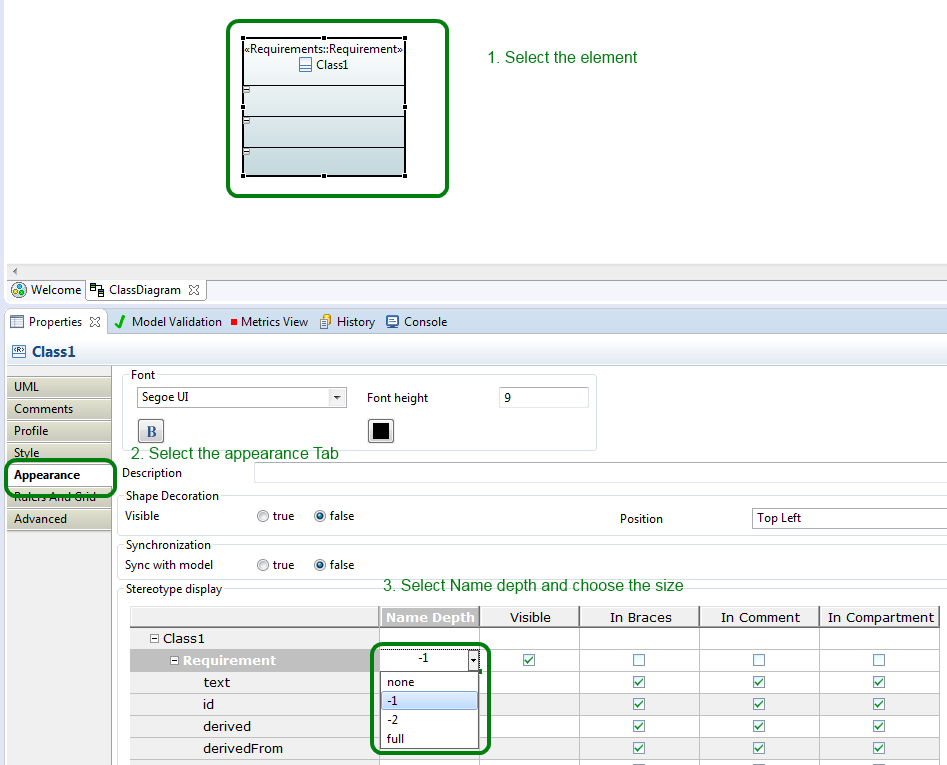This screenshot has width=947, height=765.
Task: Click the In Comment column header
Action: (760, 617)
